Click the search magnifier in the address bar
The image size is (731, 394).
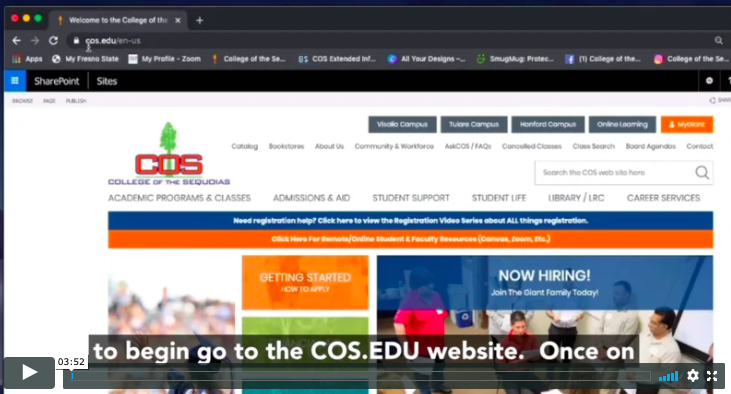[x=718, y=41]
